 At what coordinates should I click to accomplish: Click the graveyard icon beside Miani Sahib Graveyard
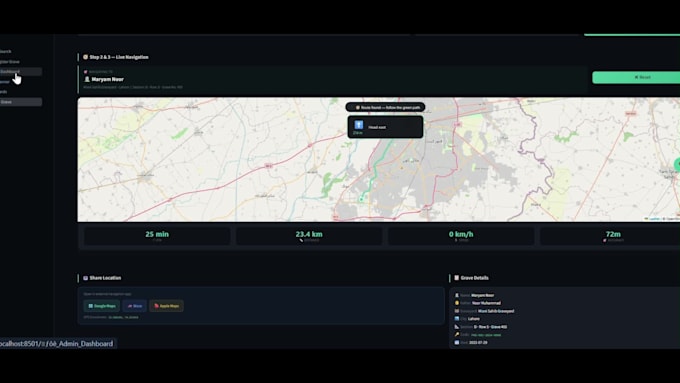click(457, 311)
